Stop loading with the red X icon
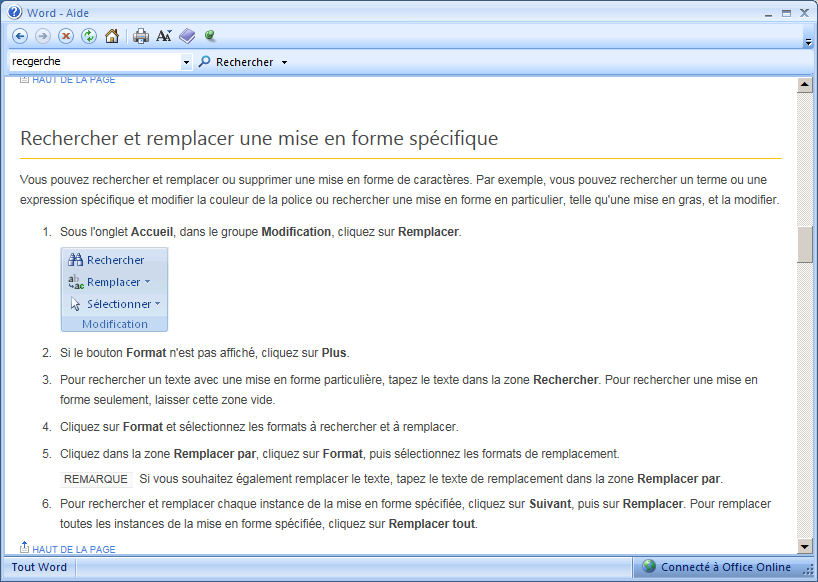 click(x=66, y=36)
